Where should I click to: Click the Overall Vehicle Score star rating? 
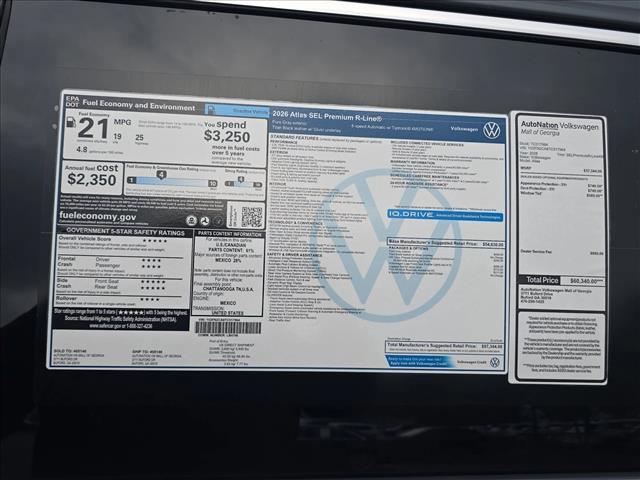155,240
